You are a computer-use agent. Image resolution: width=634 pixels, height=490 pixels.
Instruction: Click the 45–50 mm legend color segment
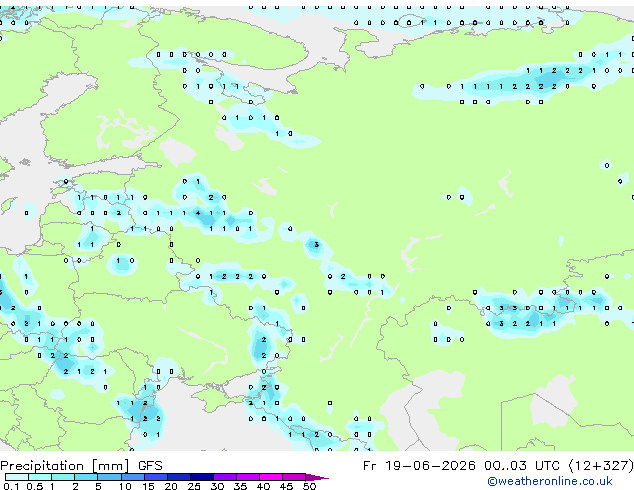tap(294, 477)
